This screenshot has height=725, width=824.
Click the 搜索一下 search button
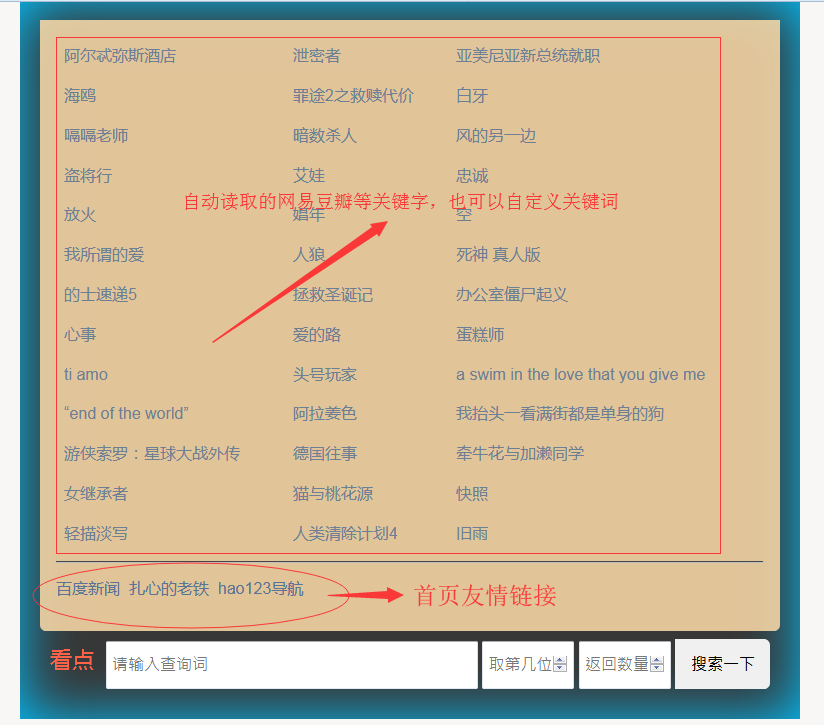[722, 664]
